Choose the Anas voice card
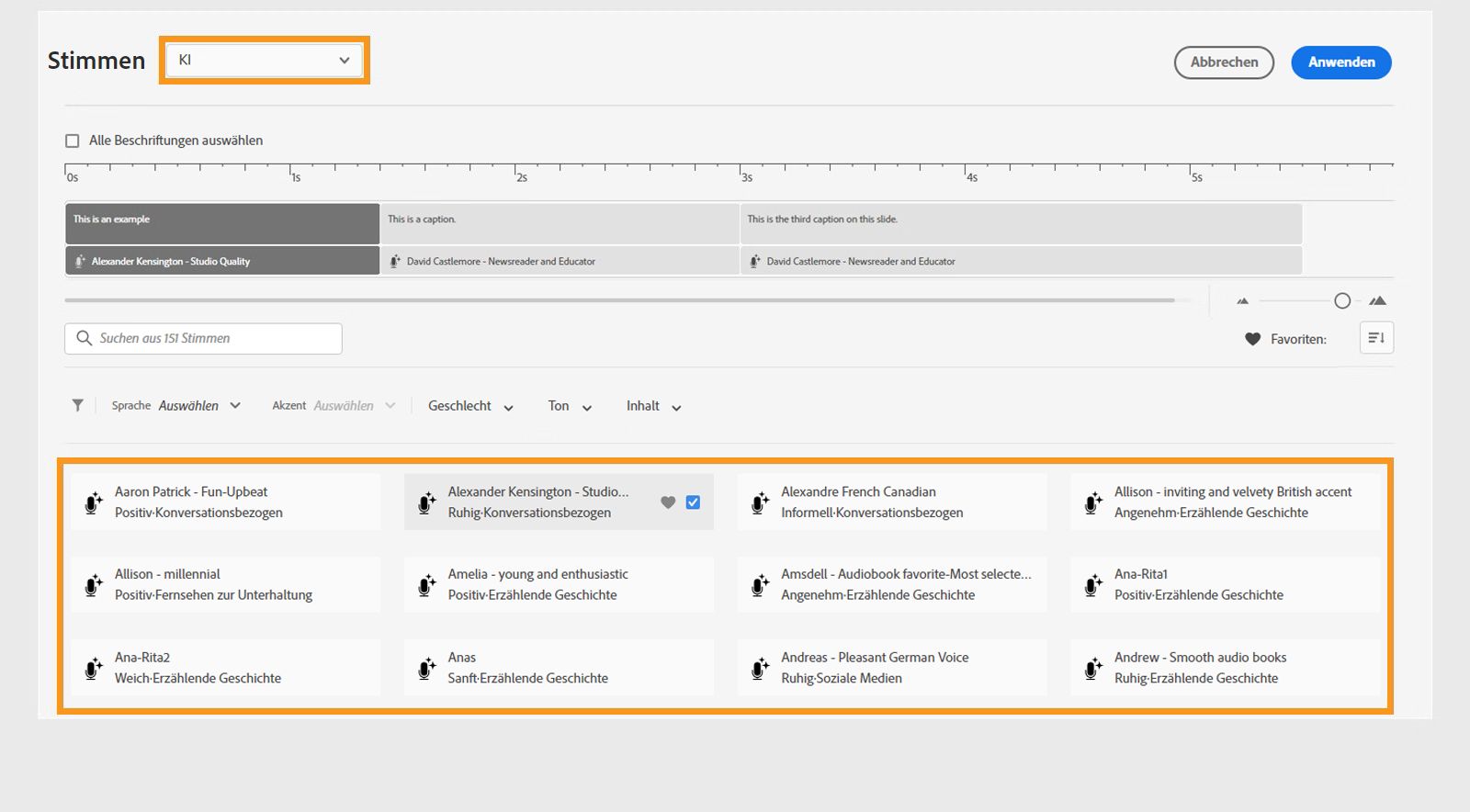 click(x=559, y=668)
